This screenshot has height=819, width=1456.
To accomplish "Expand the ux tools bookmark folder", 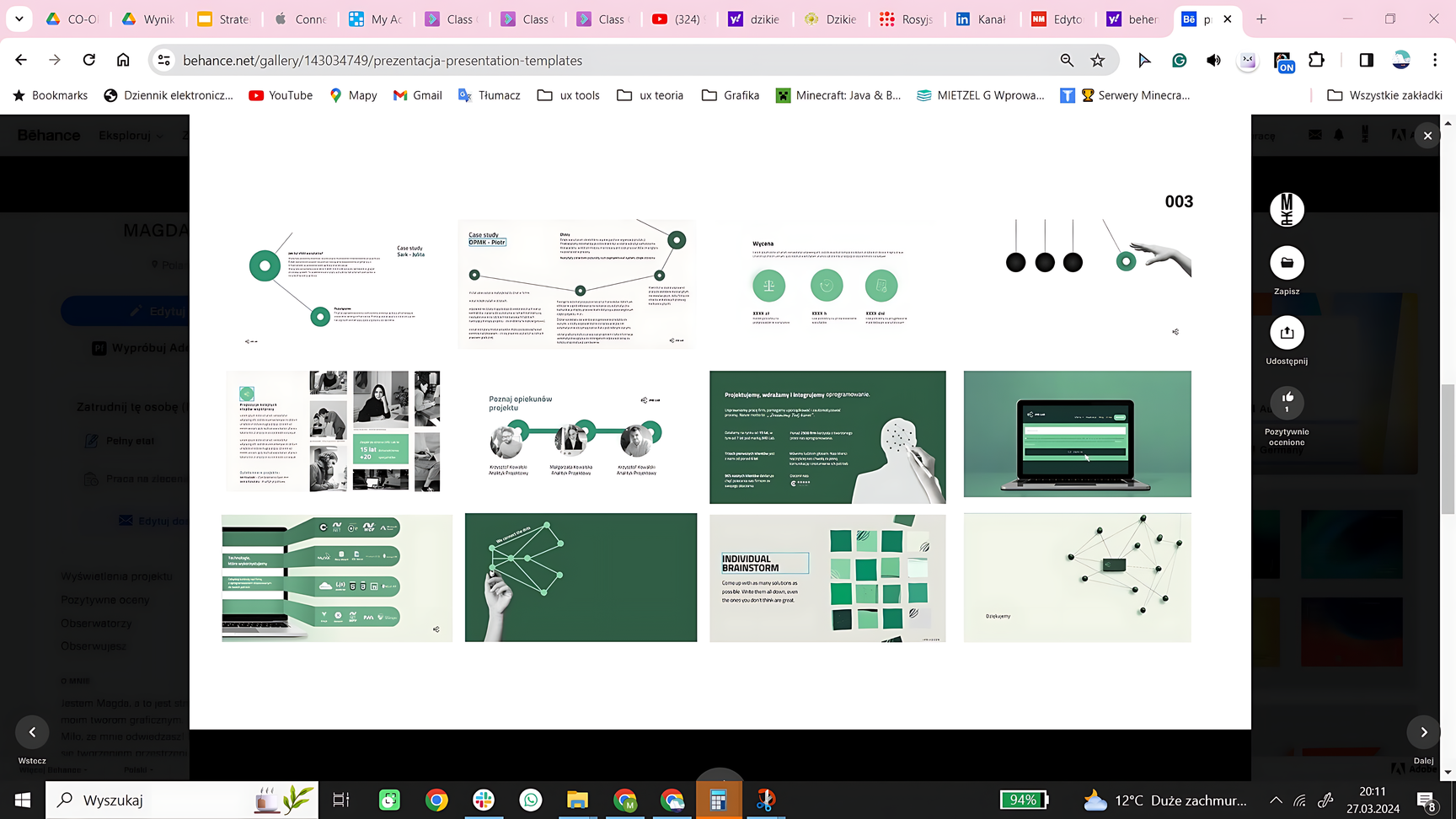I will click(x=569, y=95).
